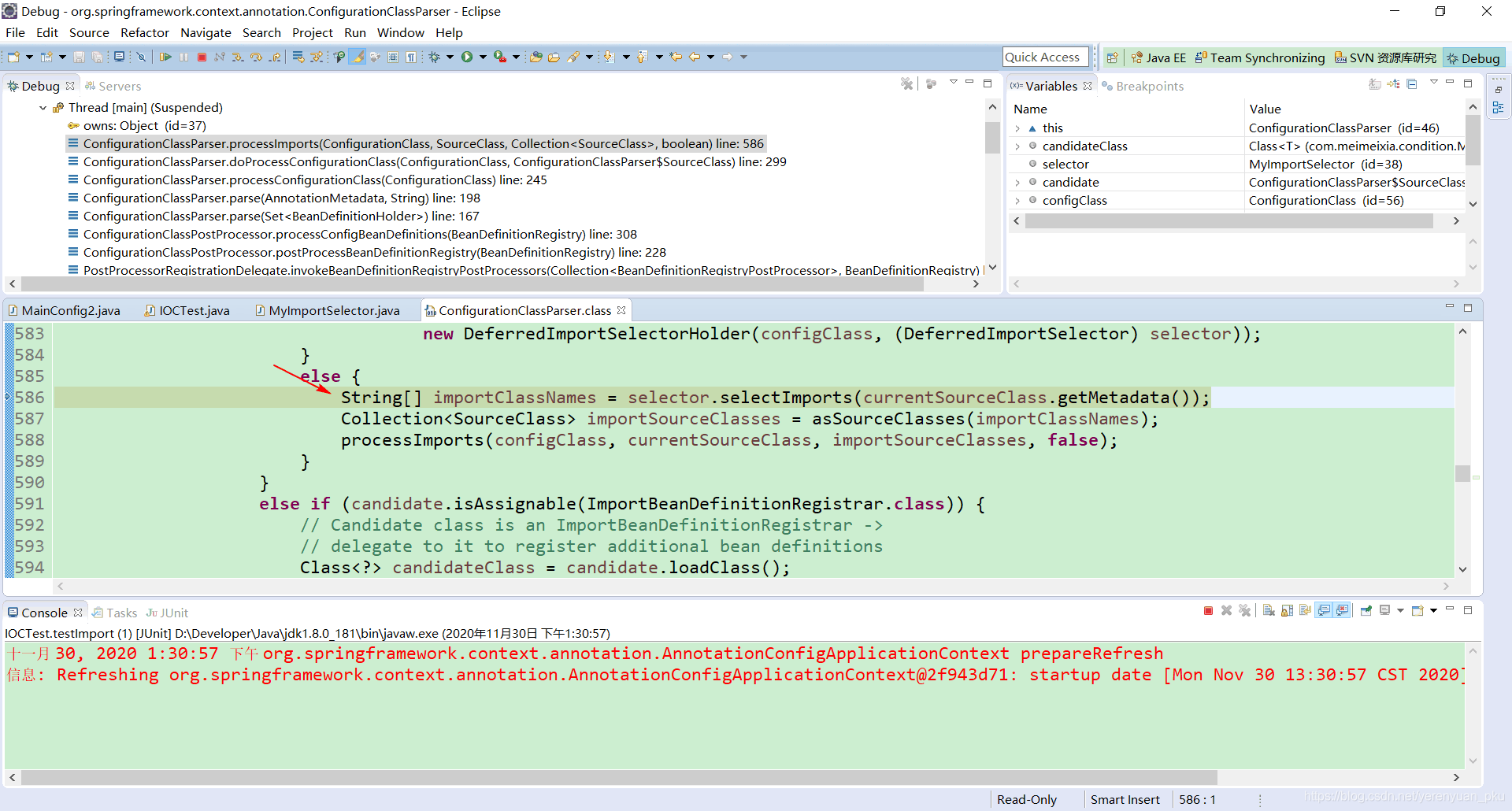The height and width of the screenshot is (811, 1512).
Task: Click the Next Annotation icon
Action: [609, 57]
